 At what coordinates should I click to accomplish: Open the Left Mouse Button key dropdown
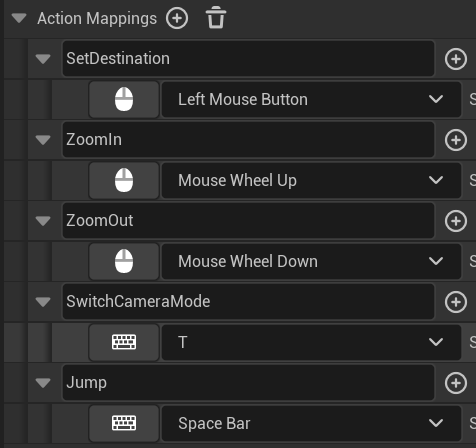point(311,99)
